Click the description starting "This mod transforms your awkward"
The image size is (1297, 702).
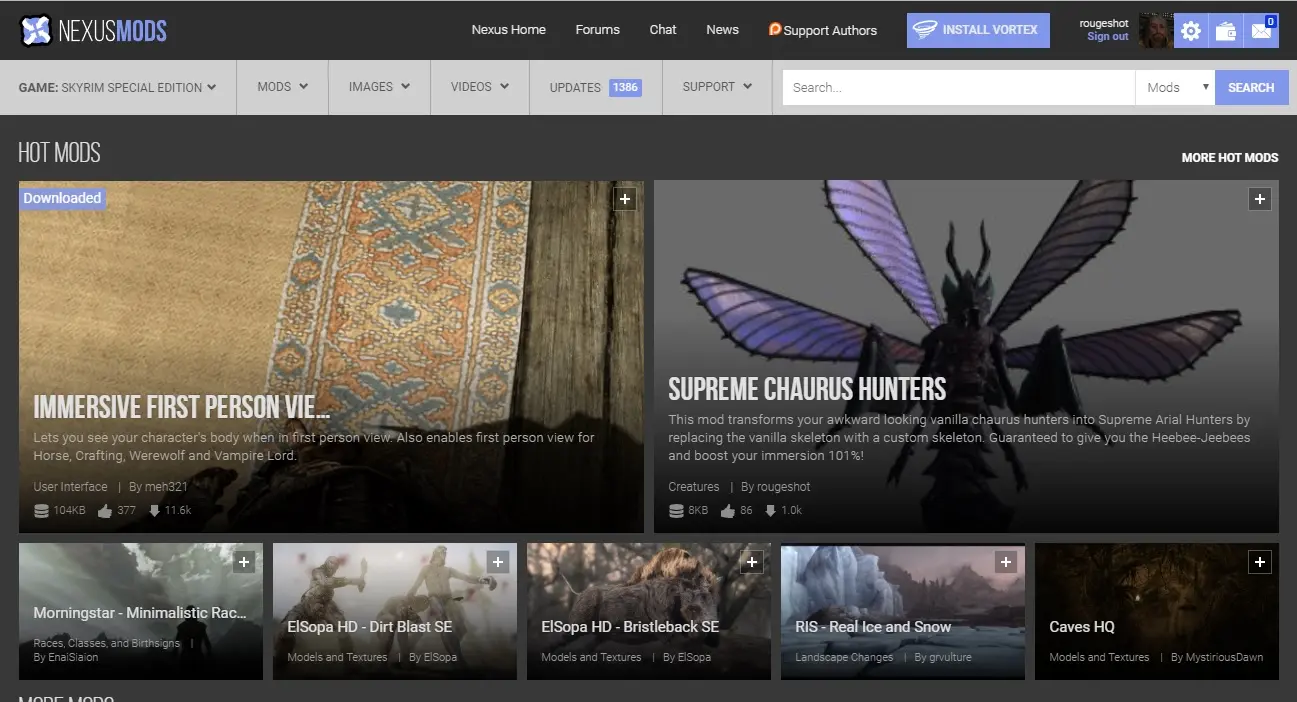click(x=959, y=438)
